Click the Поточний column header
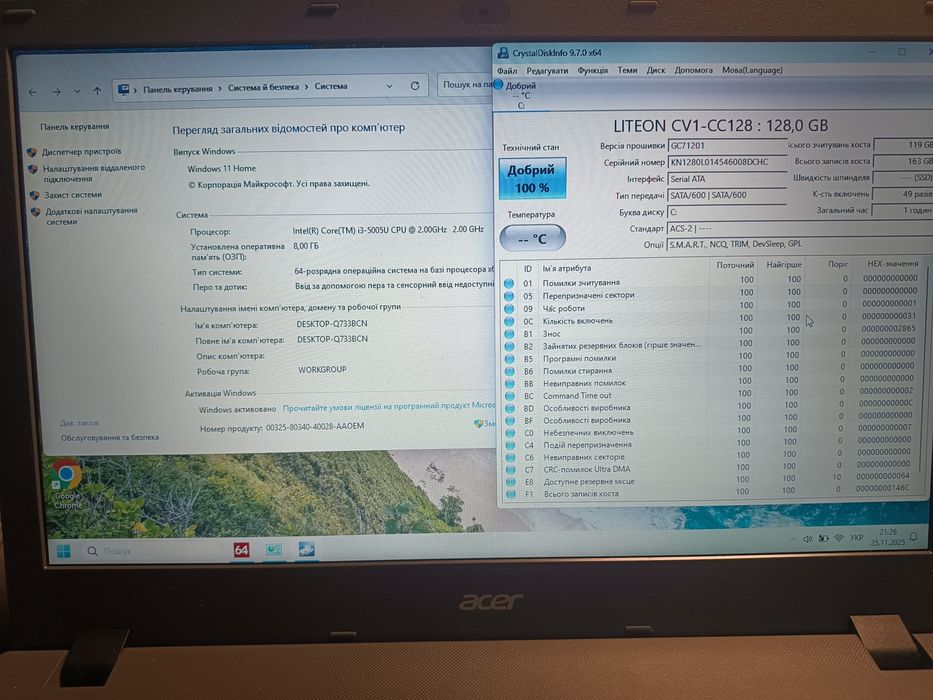 click(734, 265)
